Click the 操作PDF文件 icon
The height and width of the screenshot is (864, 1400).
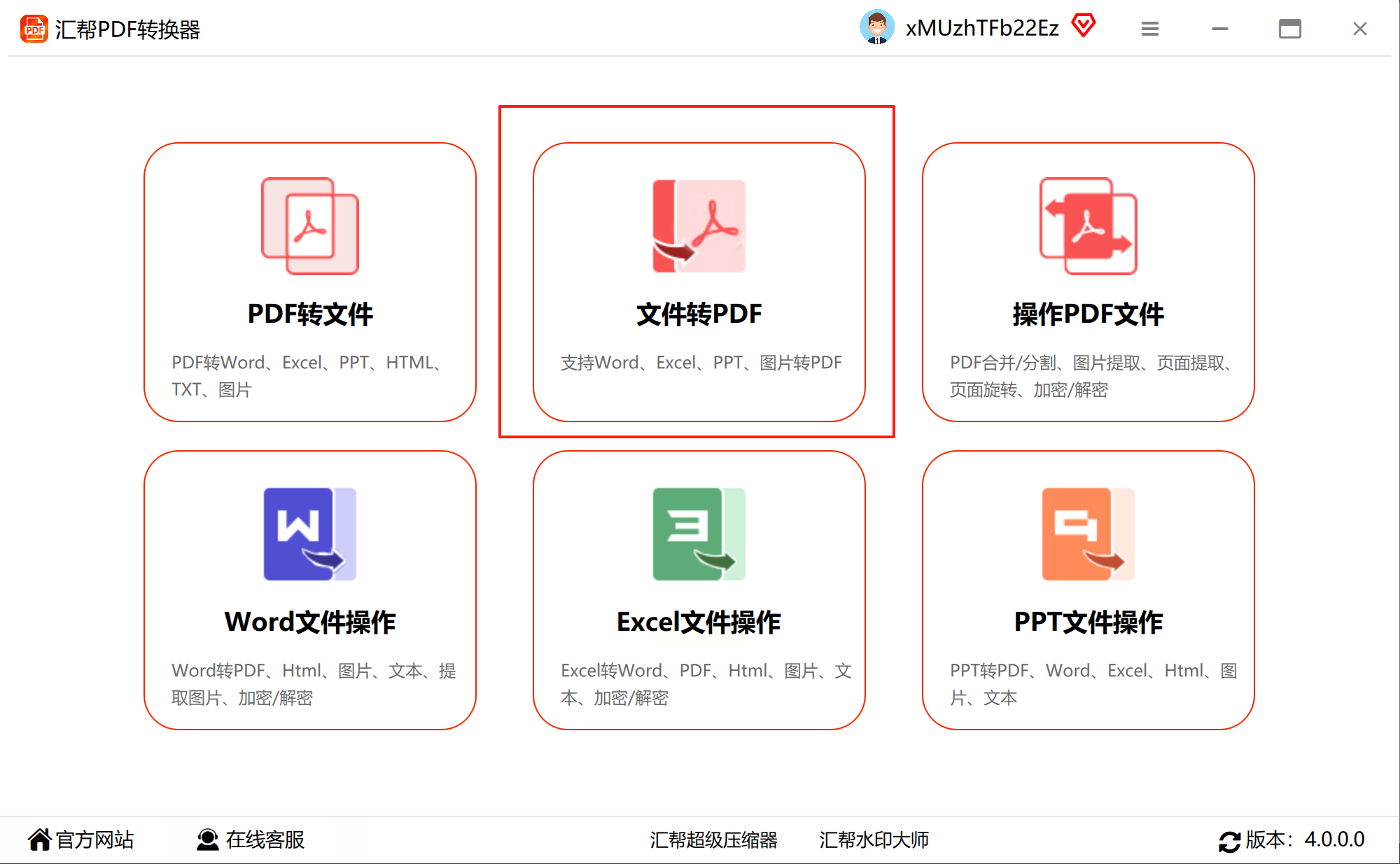click(1088, 225)
